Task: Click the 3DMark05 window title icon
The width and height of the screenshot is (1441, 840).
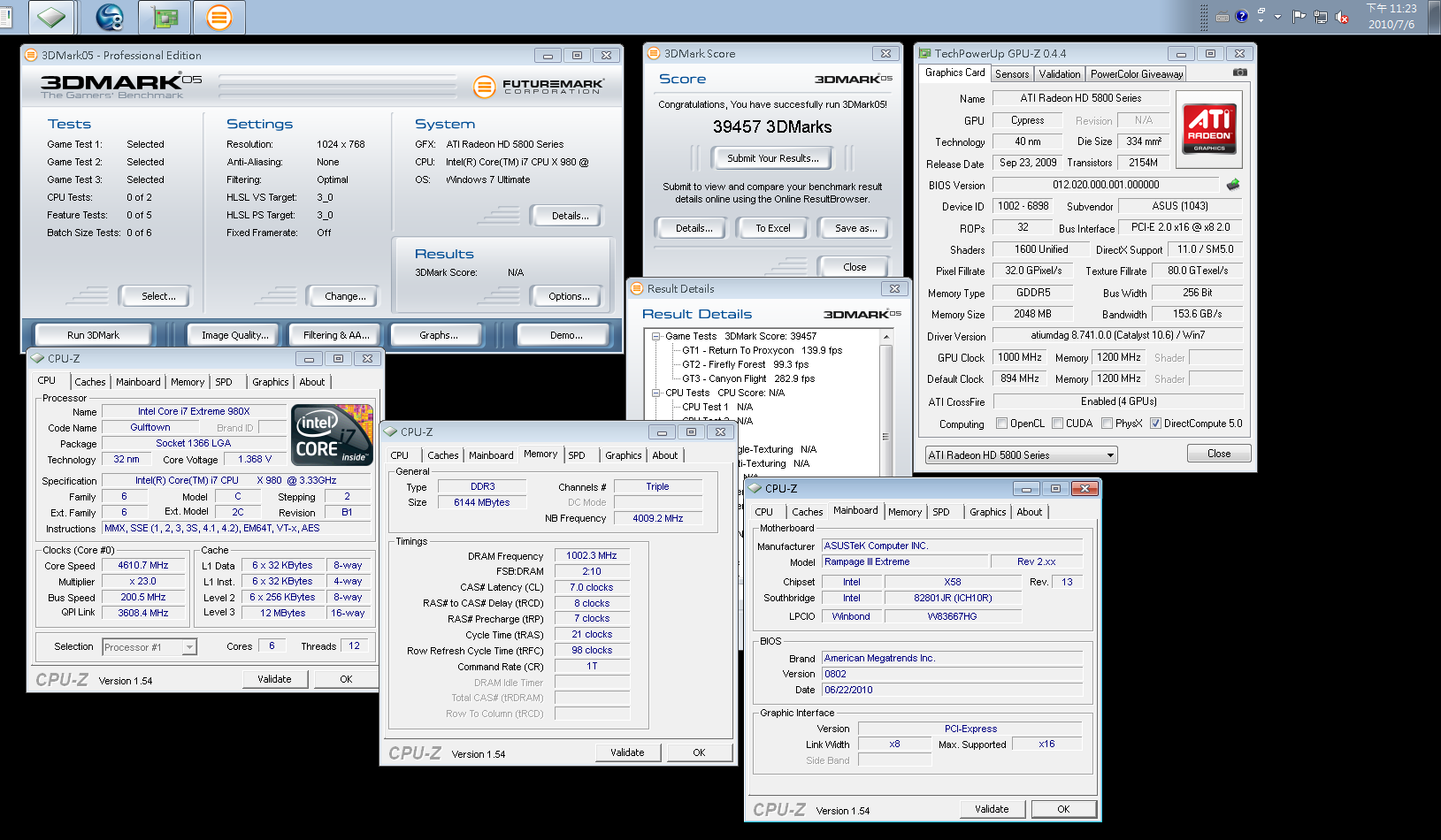Action: [x=31, y=55]
